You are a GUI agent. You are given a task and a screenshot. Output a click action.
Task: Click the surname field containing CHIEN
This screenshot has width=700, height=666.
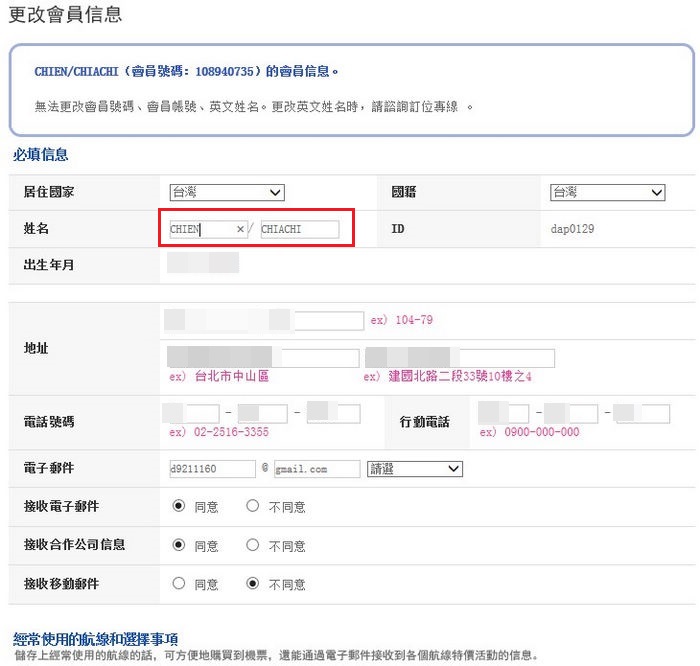pyautogui.click(x=200, y=230)
